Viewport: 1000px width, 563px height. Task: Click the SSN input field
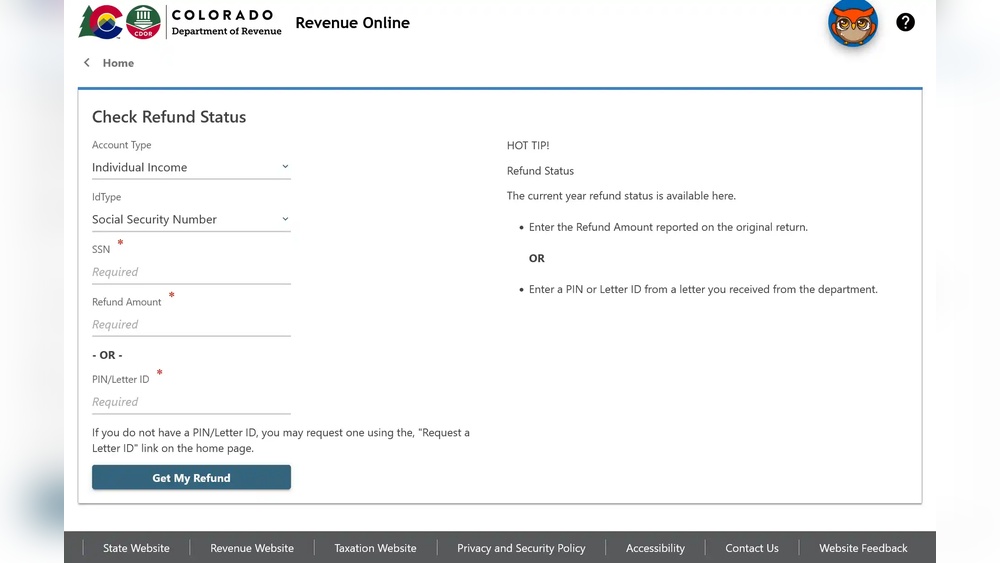[191, 272]
